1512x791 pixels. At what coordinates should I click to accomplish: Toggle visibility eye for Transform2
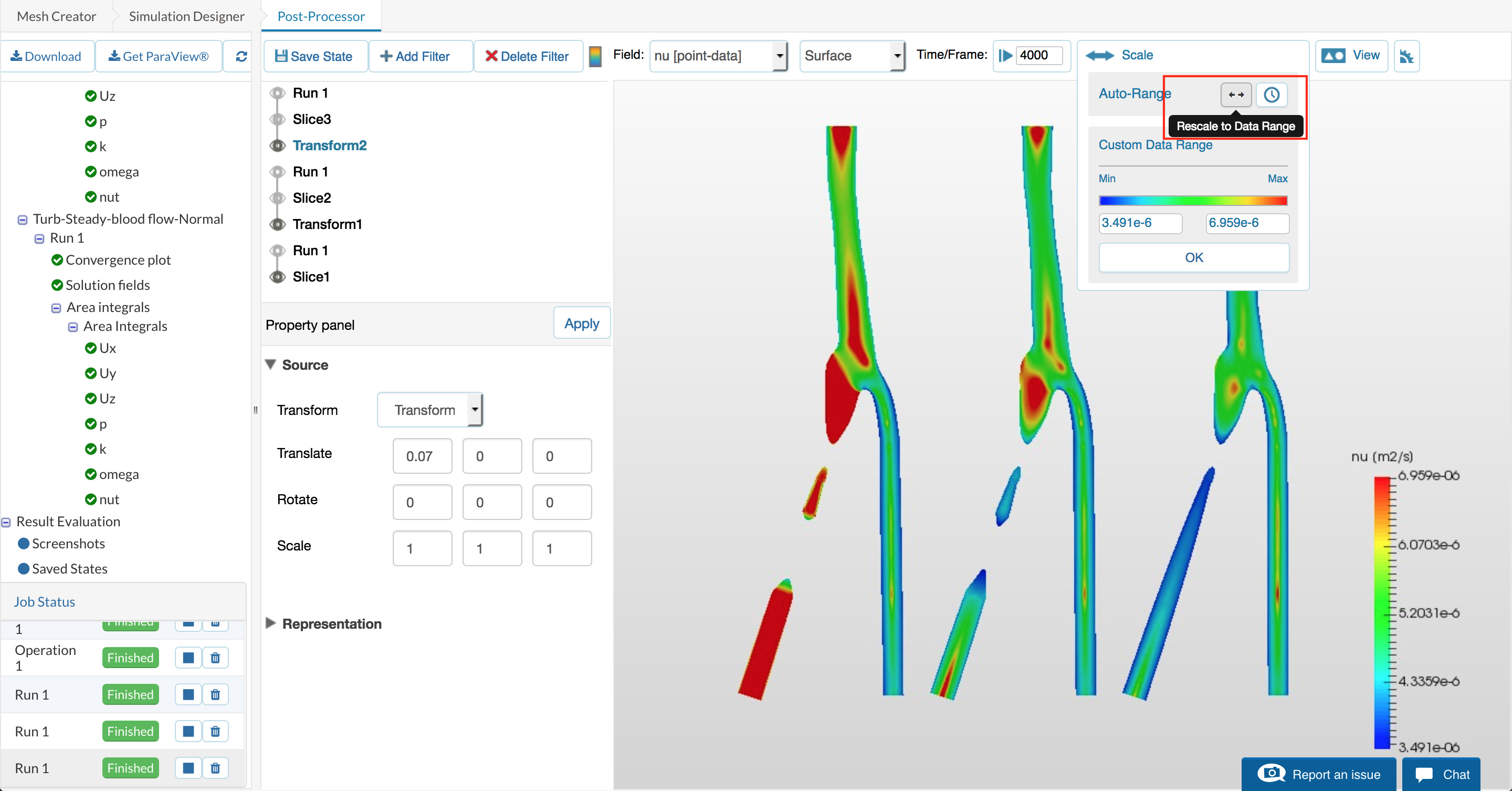click(x=278, y=145)
